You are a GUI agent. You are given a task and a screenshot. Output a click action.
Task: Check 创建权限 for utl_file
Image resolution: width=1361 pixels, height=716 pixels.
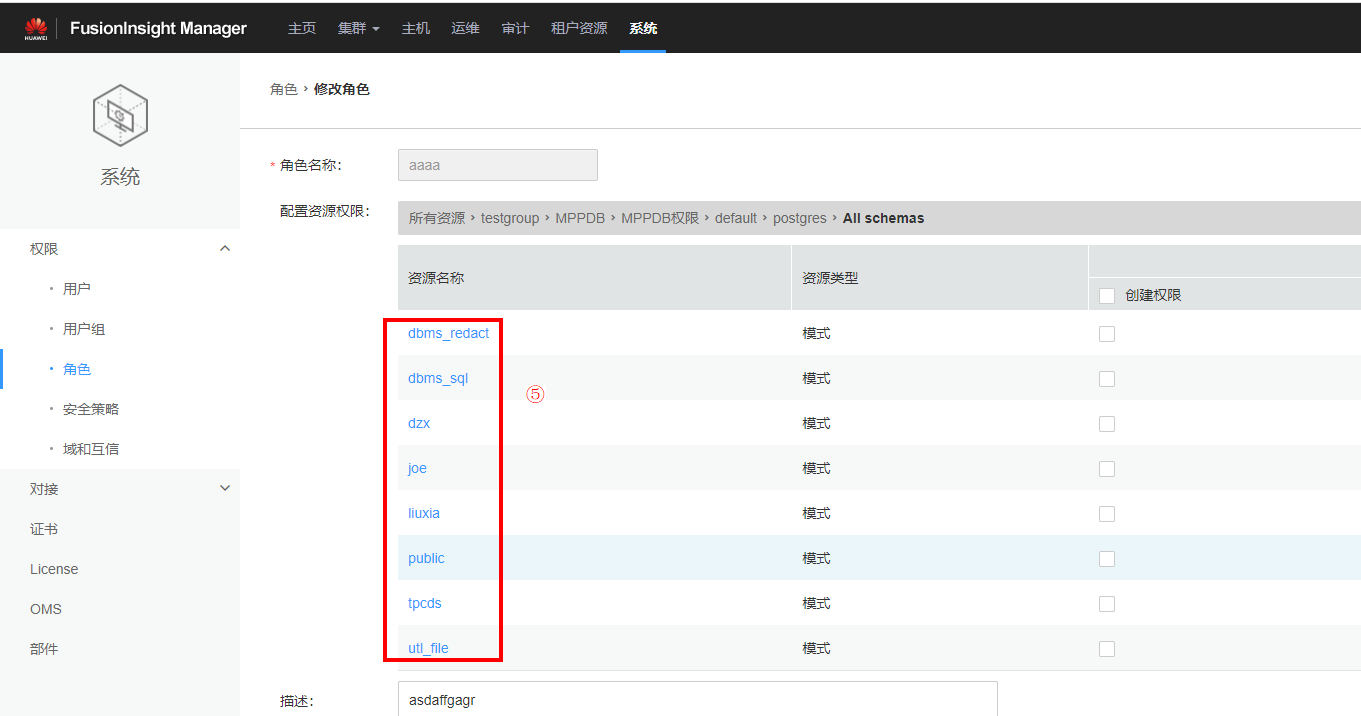pos(1107,649)
